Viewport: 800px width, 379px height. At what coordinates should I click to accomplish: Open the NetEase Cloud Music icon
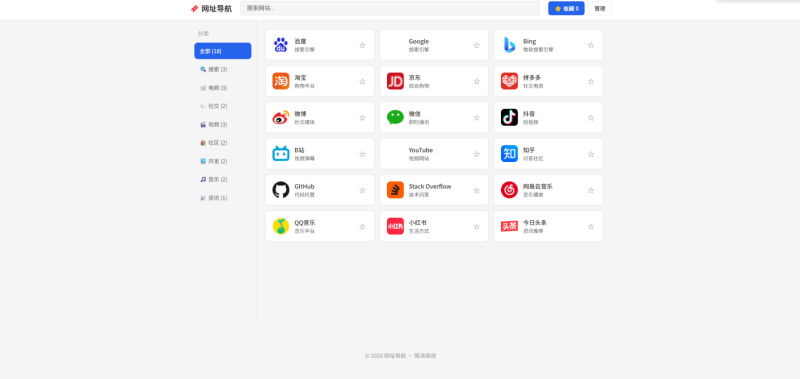coord(509,190)
